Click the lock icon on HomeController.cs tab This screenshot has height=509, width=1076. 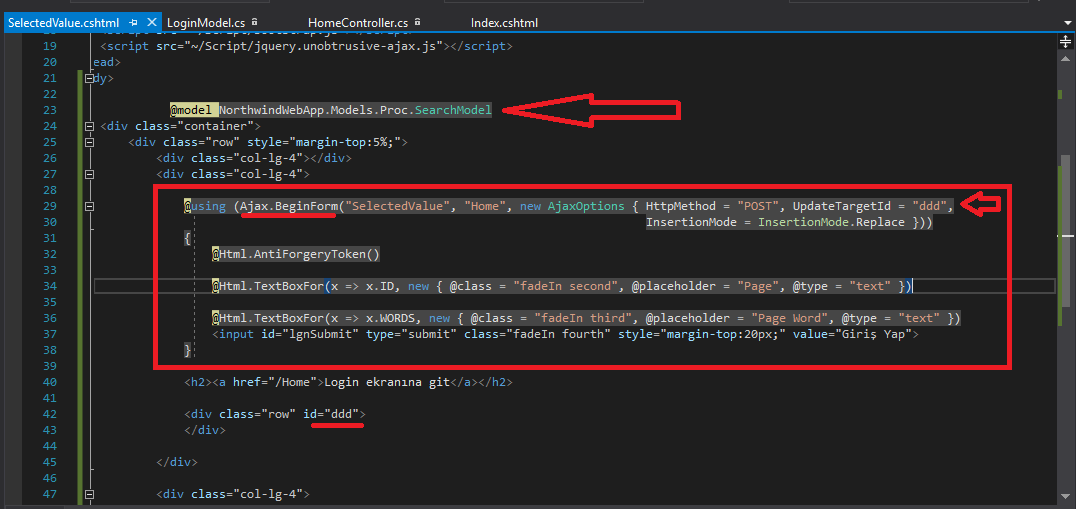[x=415, y=21]
